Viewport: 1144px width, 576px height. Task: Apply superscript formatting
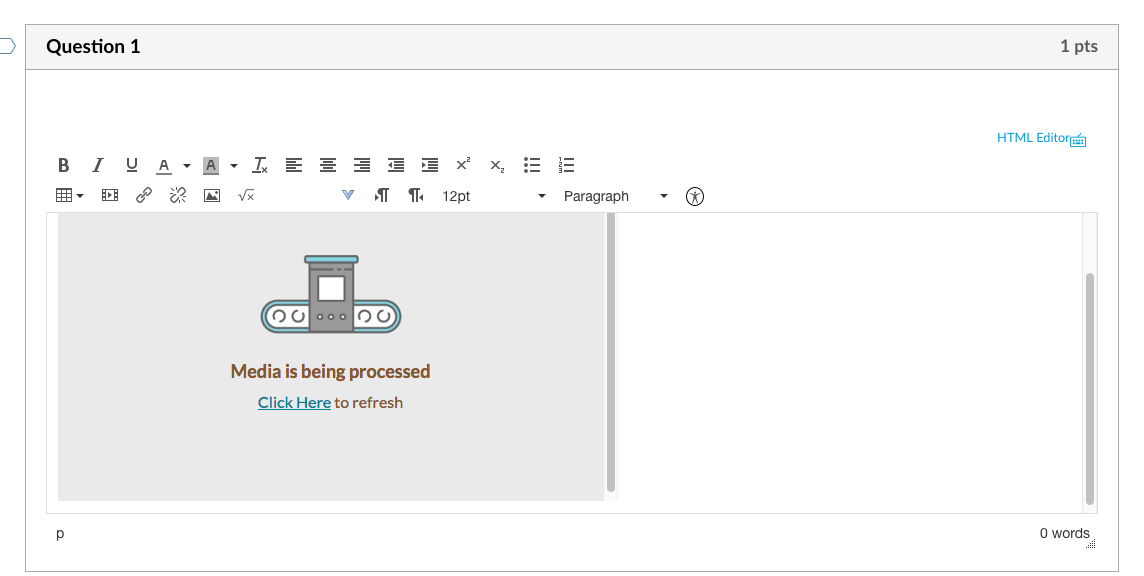tap(463, 165)
